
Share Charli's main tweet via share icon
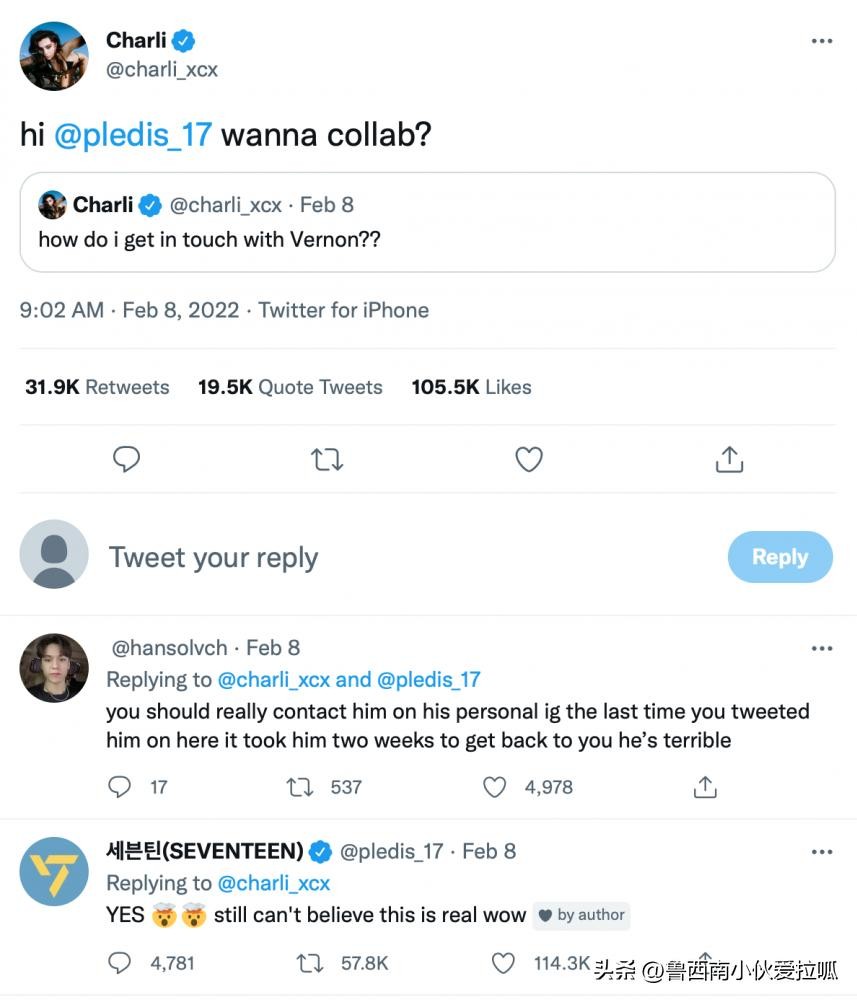coord(730,459)
